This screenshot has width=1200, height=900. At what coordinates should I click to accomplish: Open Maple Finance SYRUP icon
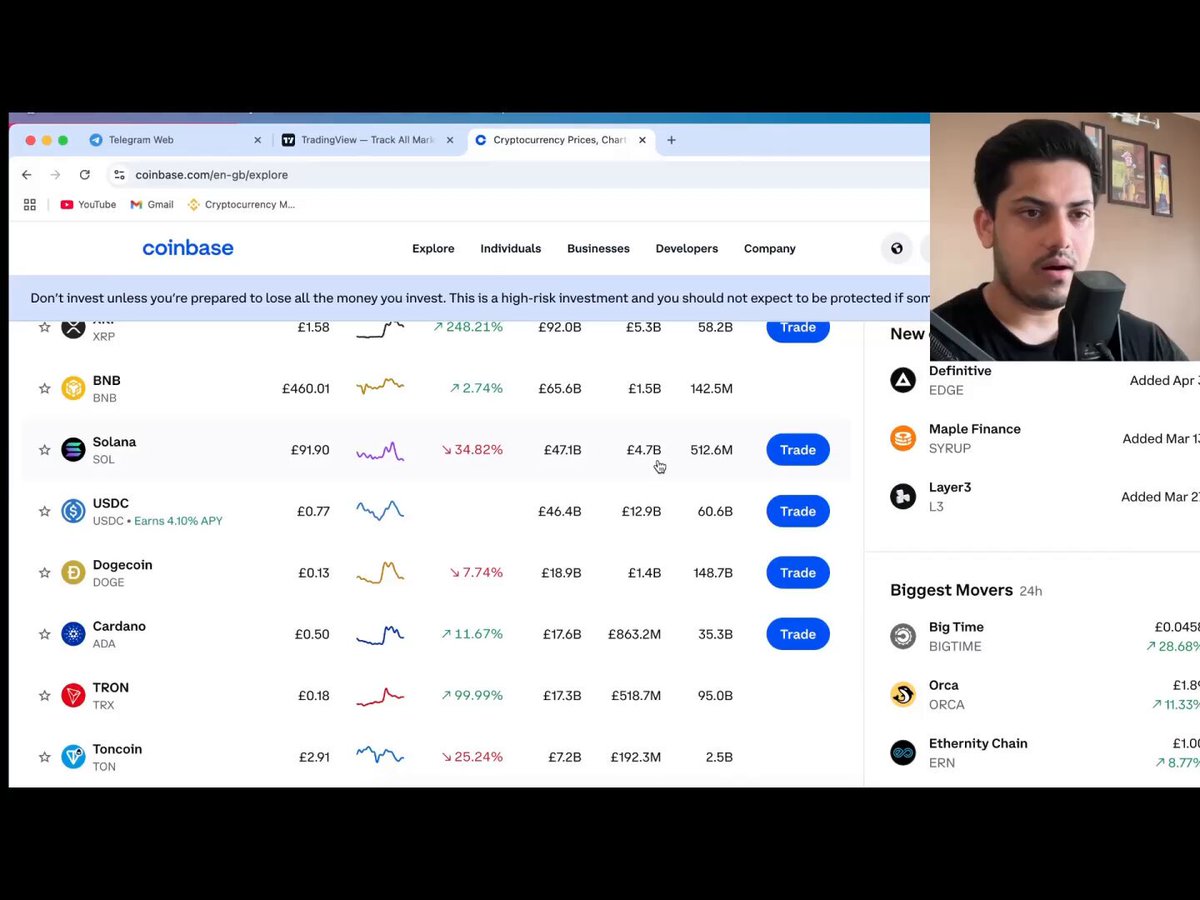[903, 438]
